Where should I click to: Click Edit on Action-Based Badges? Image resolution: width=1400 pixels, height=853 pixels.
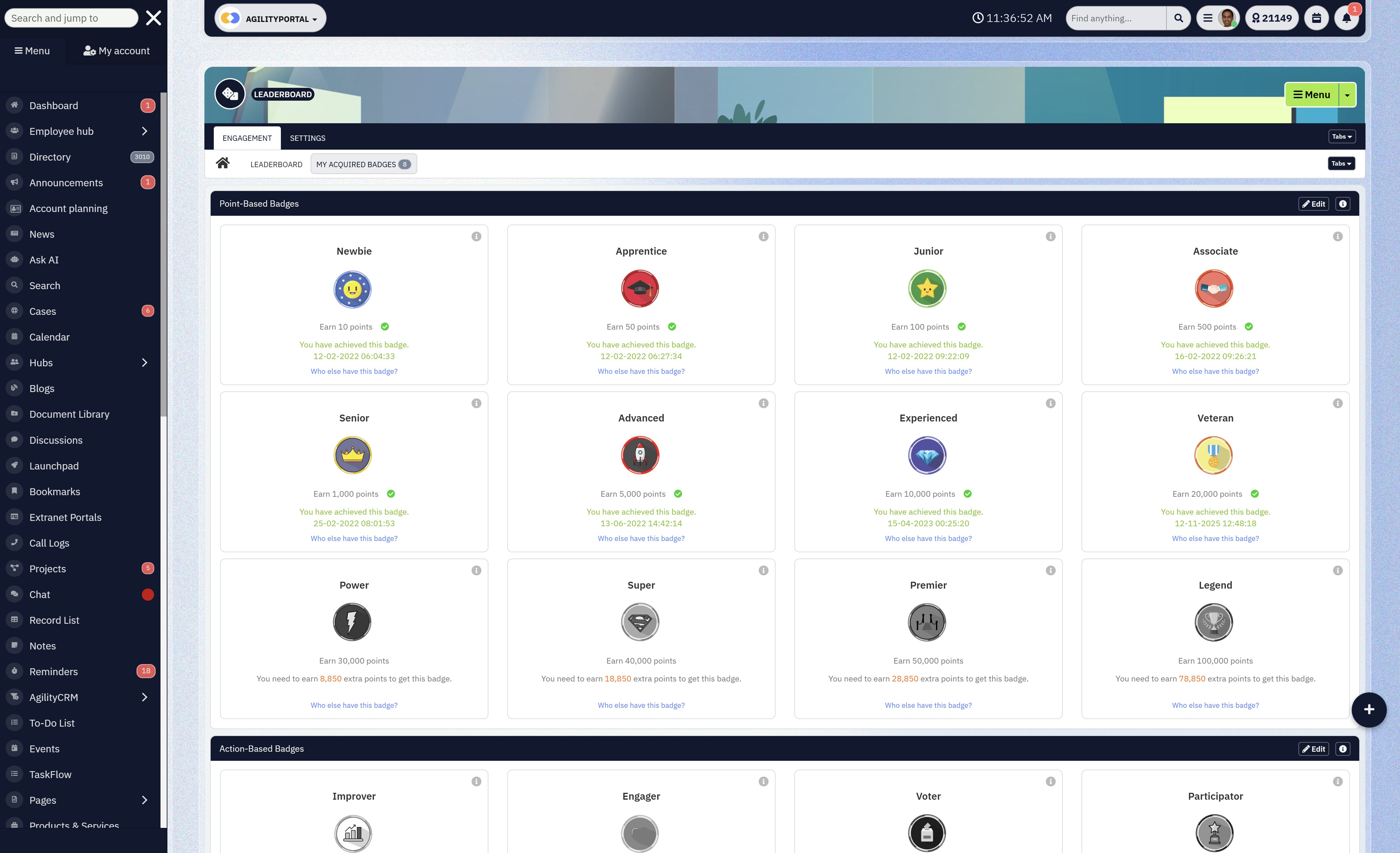(1313, 749)
